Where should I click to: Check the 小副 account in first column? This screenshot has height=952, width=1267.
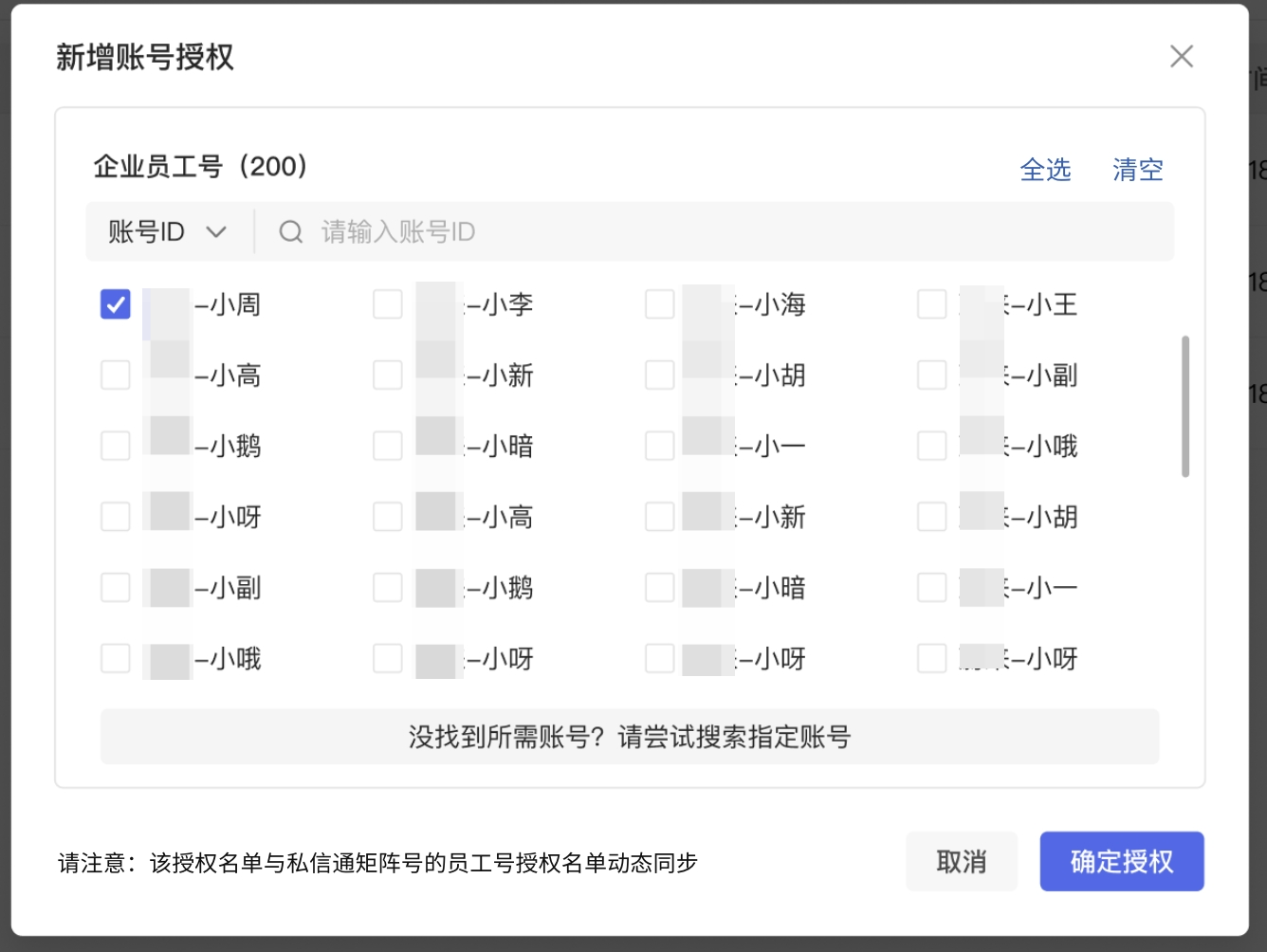coord(115,587)
